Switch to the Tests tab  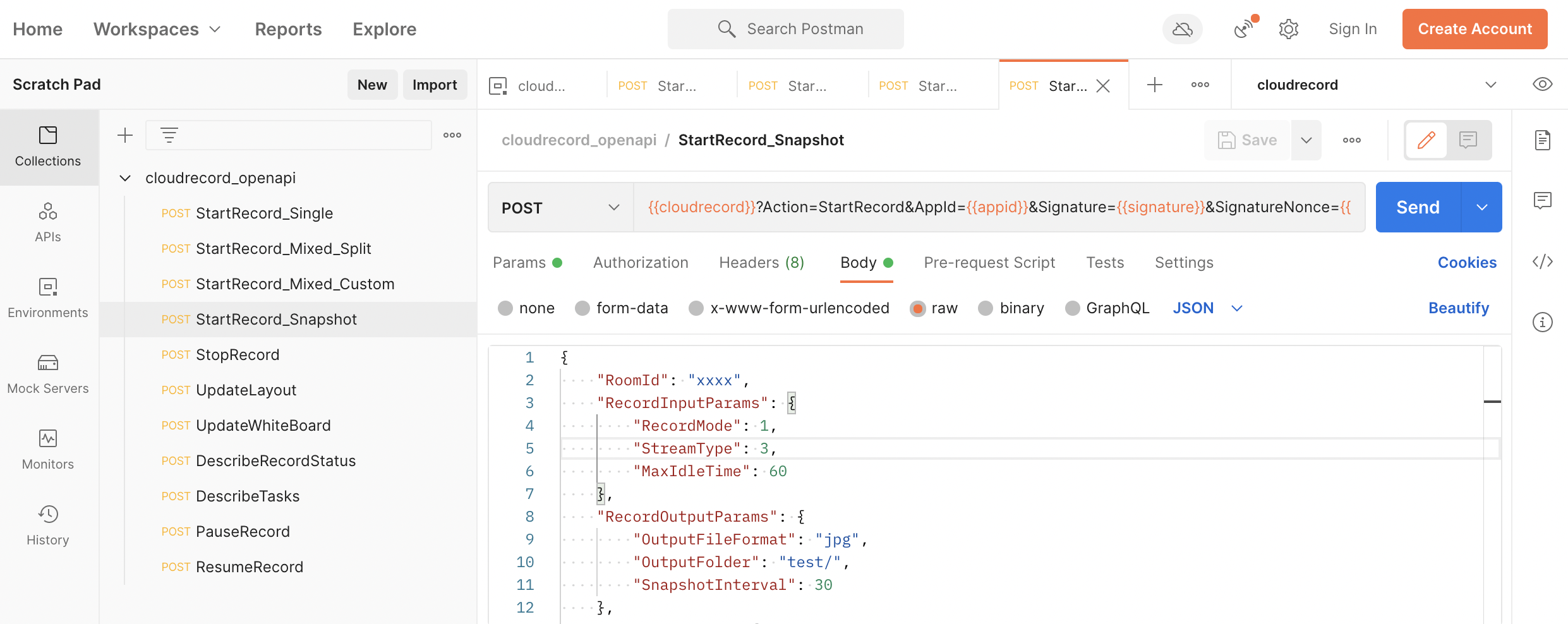click(x=1105, y=263)
